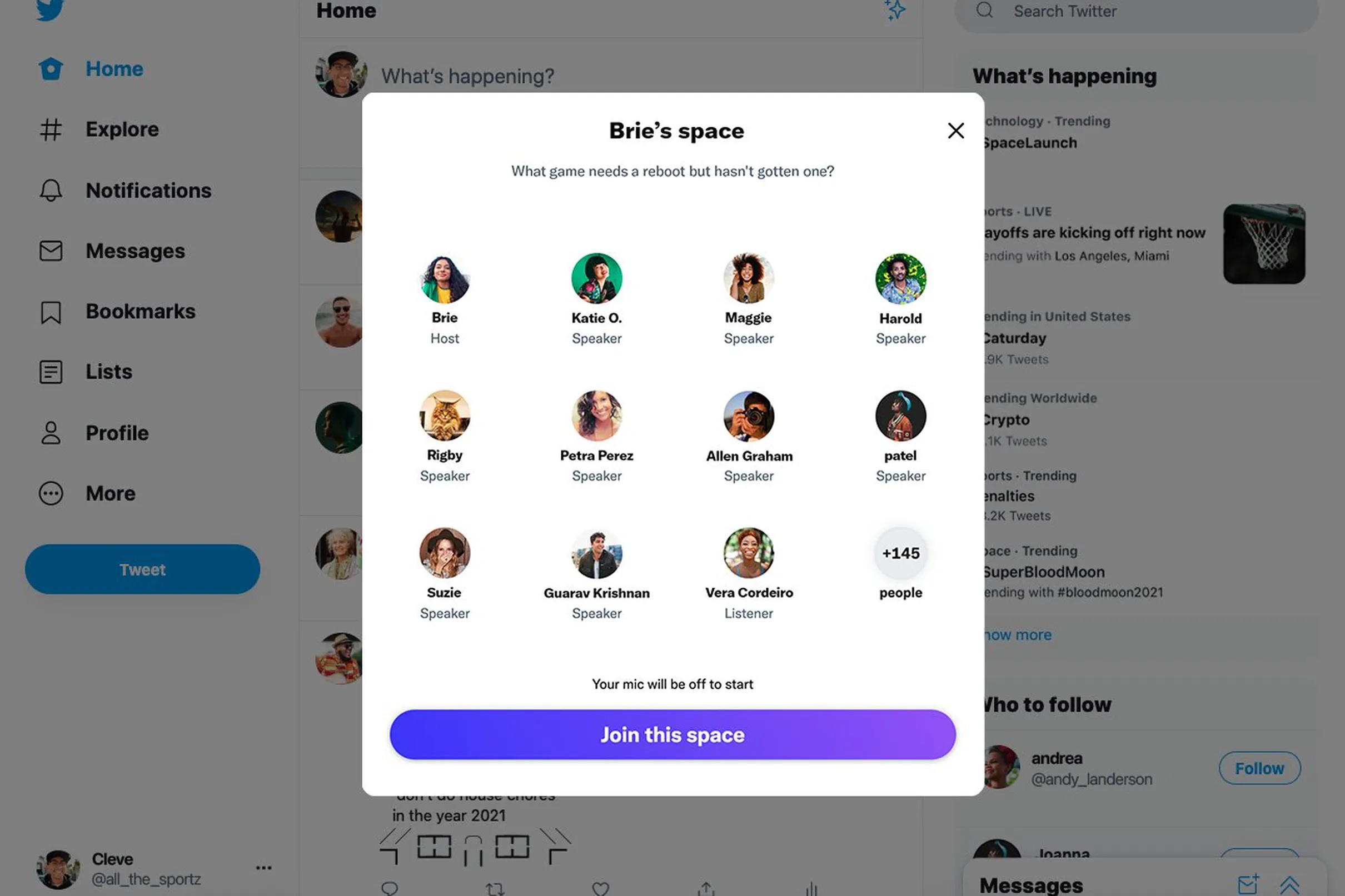This screenshot has height=896, width=1345.
Task: Click Home tab in navigation
Action: pyautogui.click(x=114, y=67)
